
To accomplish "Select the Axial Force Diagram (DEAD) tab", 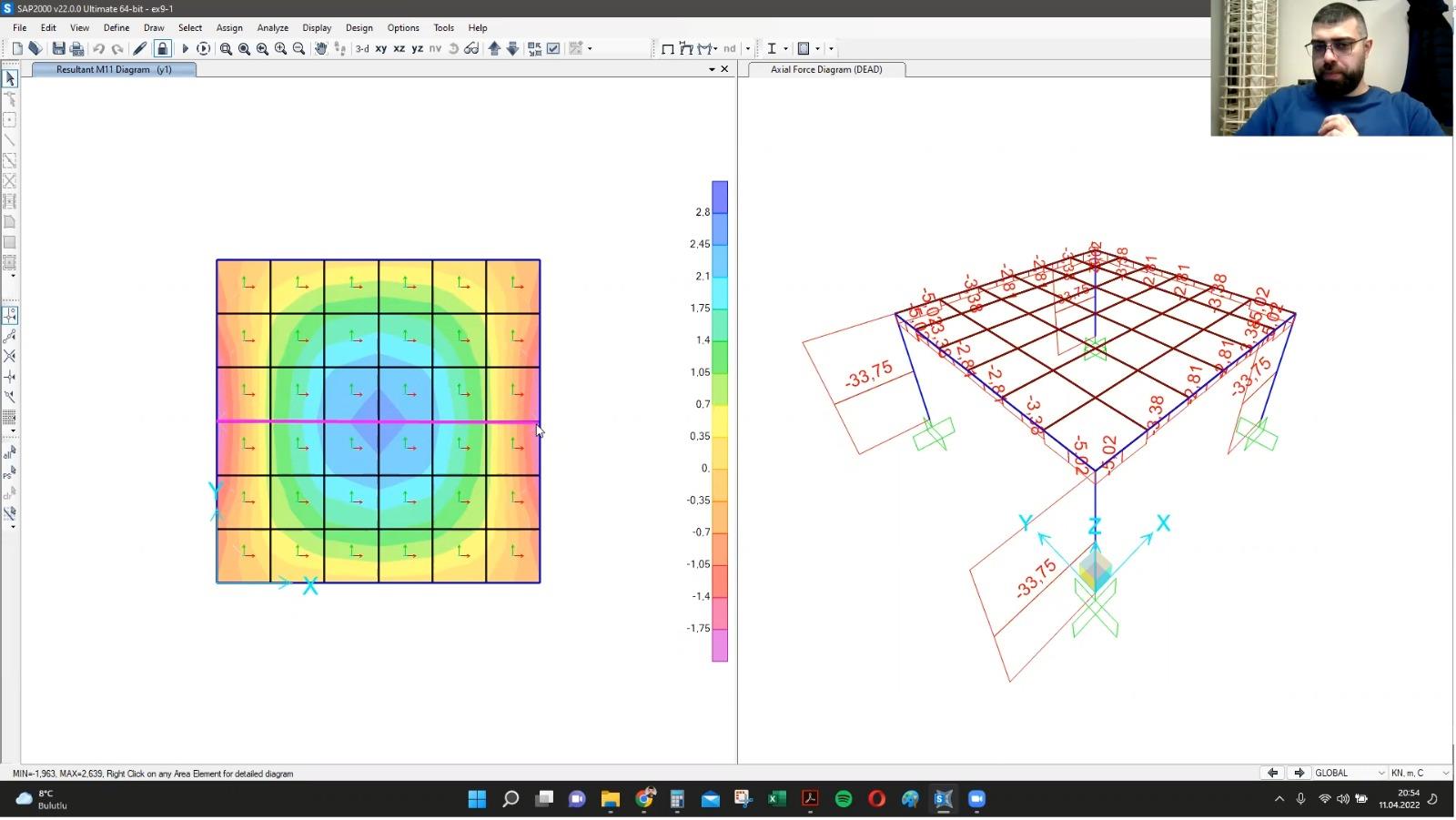I will point(825,70).
